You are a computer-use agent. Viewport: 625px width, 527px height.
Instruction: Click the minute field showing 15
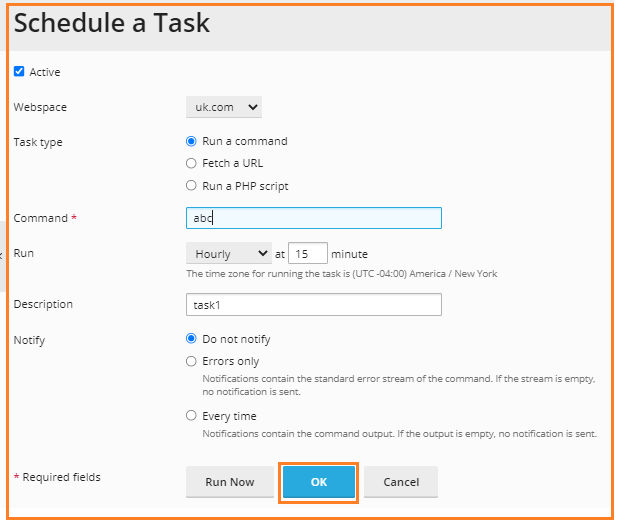pyautogui.click(x=308, y=253)
